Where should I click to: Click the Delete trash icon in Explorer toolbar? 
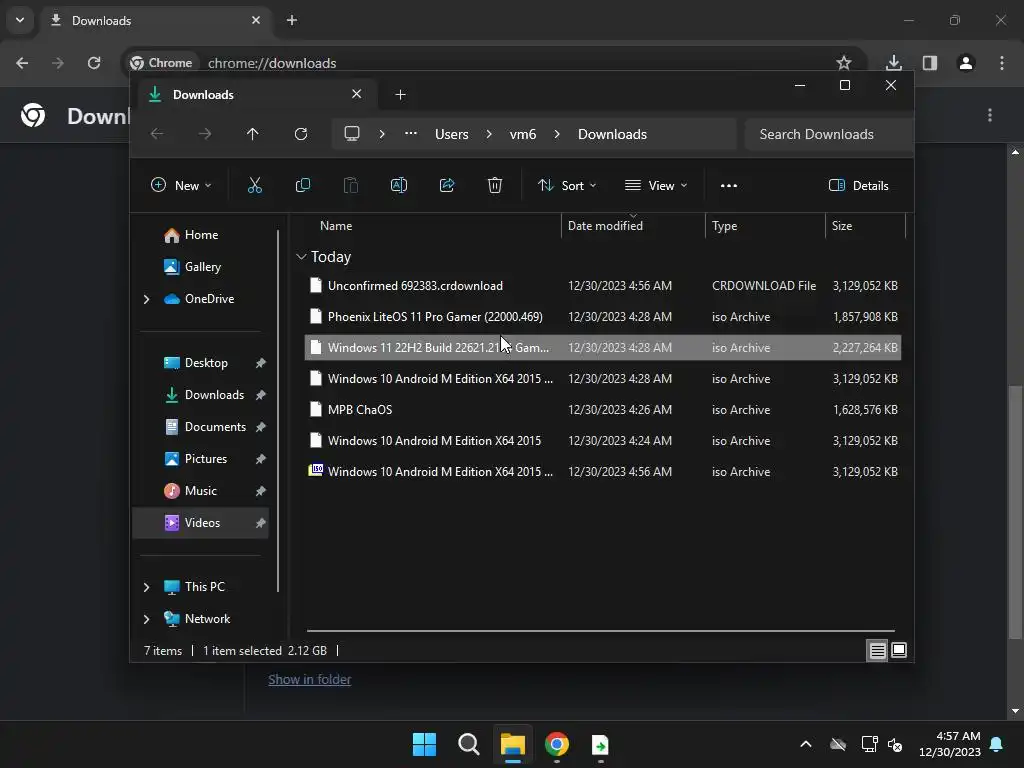(x=495, y=185)
